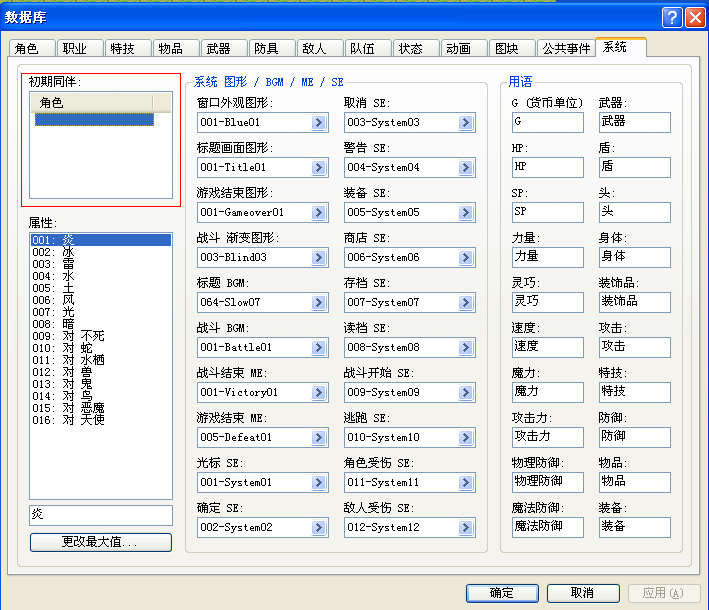Click arrow icon beside 010-System10
Viewport: 709px width, 610px height.
point(466,438)
